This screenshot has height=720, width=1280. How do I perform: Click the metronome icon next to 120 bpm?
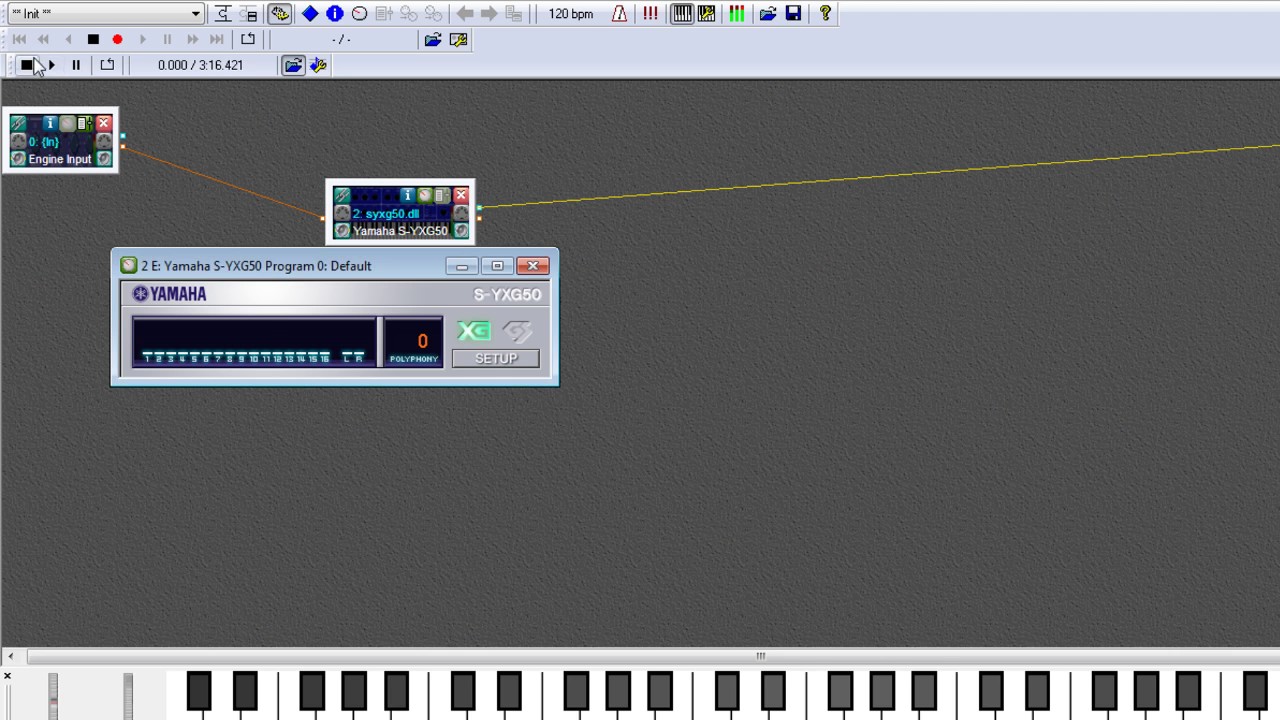[x=619, y=14]
